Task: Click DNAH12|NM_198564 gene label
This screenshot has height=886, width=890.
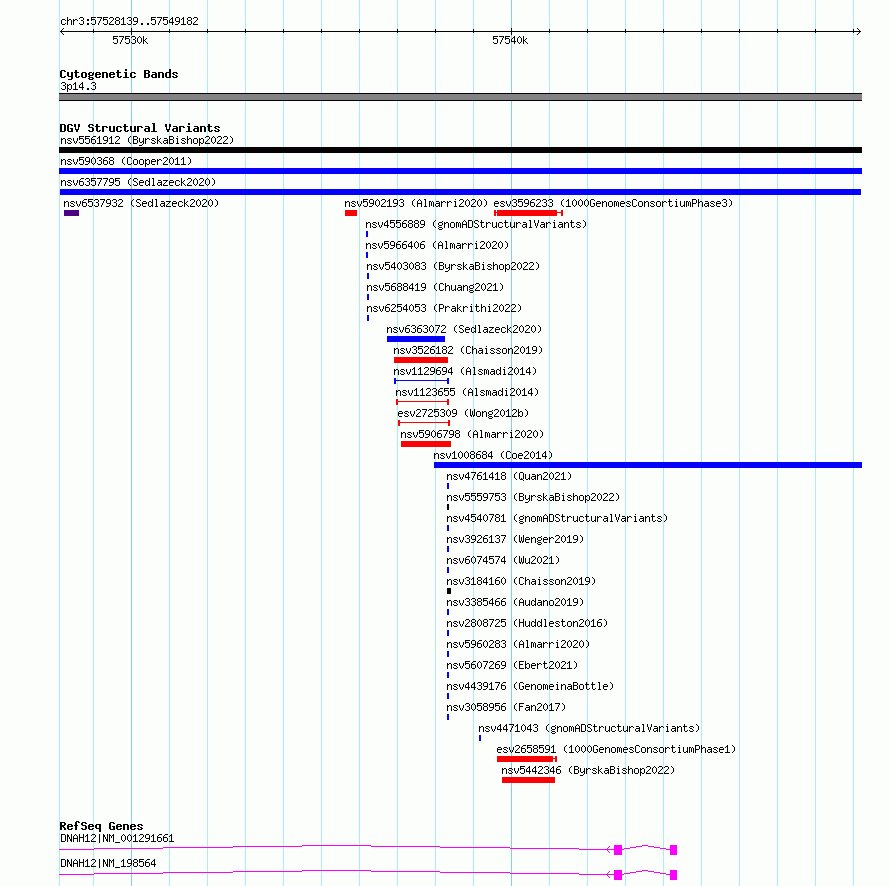Action: coord(108,863)
